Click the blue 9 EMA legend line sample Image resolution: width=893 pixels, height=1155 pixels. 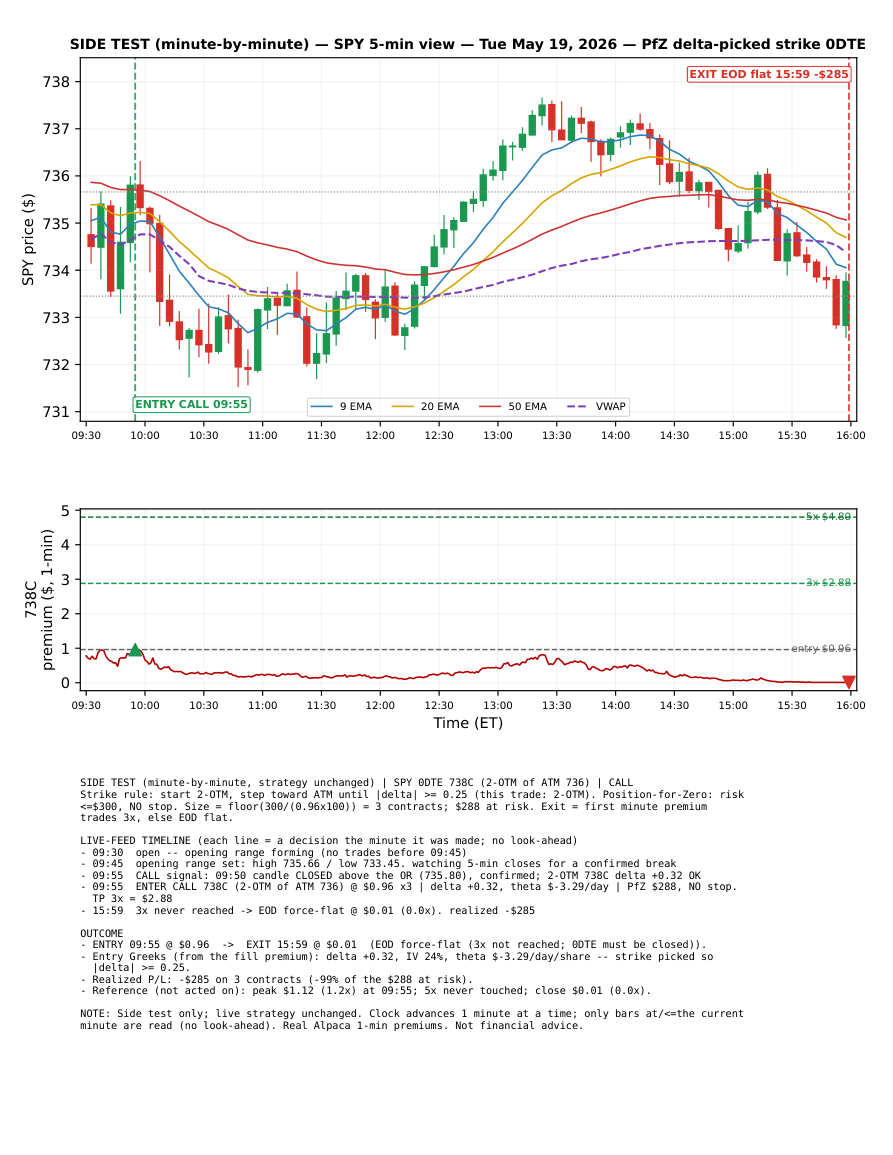(x=322, y=407)
